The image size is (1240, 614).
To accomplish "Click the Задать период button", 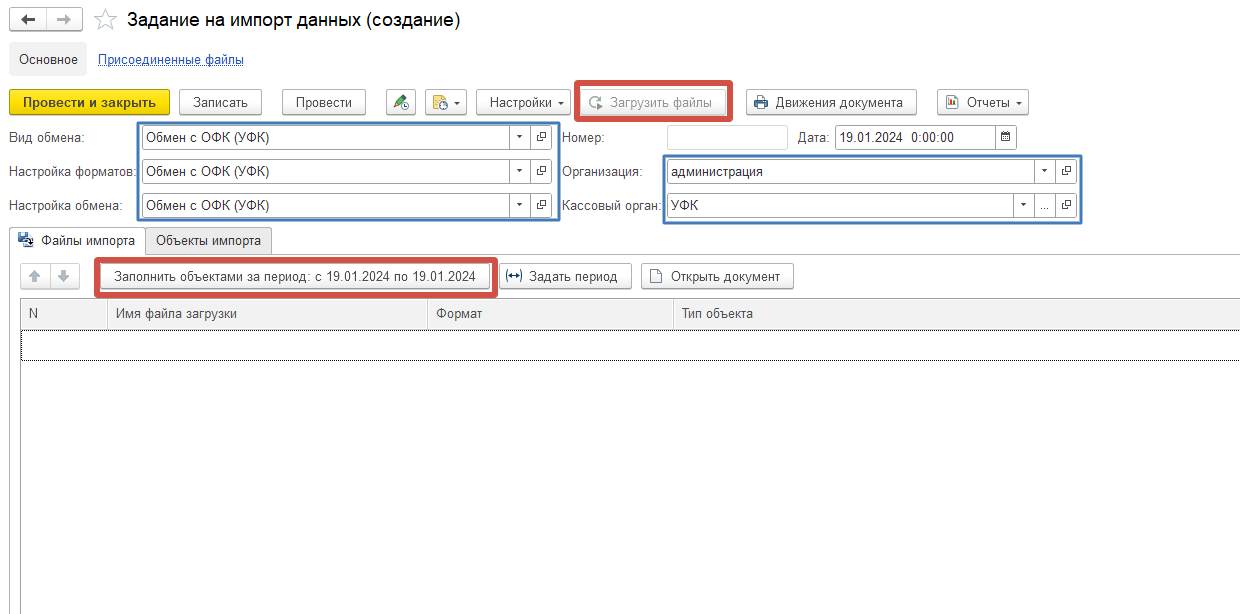I will pyautogui.click(x=566, y=277).
